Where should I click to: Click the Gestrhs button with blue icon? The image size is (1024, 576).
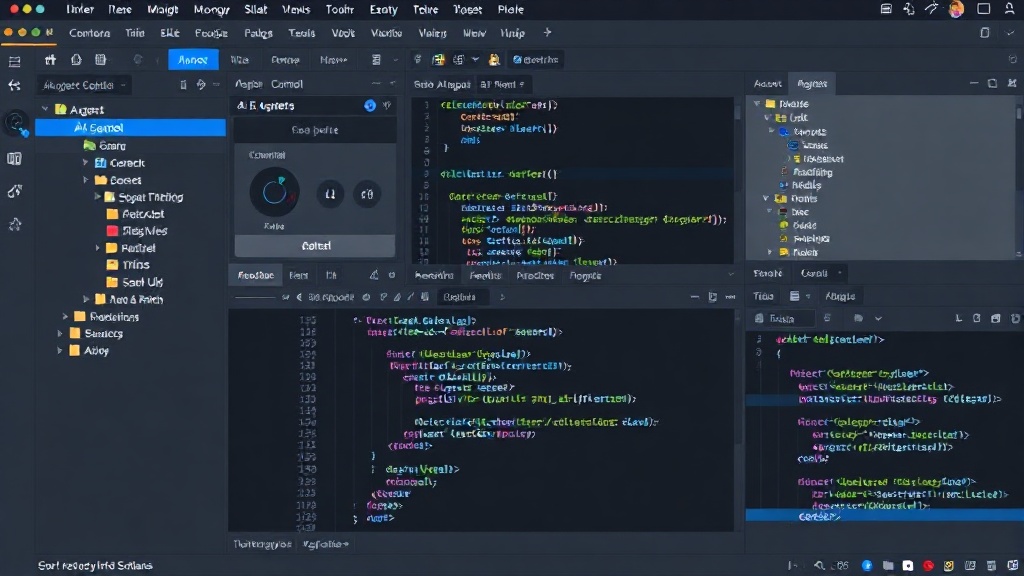(536, 59)
